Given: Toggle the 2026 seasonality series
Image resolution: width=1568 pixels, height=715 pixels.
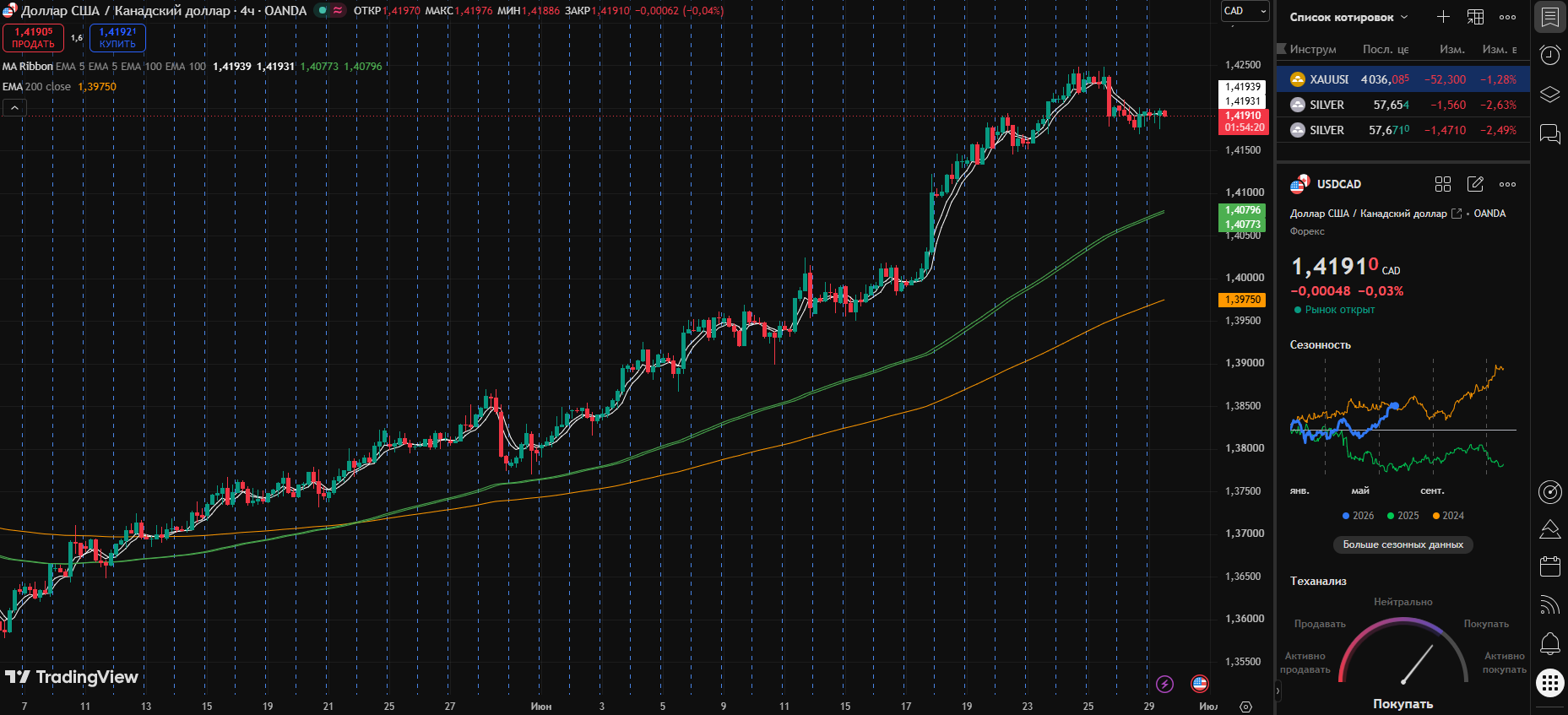Looking at the screenshot, I should coord(1358,516).
